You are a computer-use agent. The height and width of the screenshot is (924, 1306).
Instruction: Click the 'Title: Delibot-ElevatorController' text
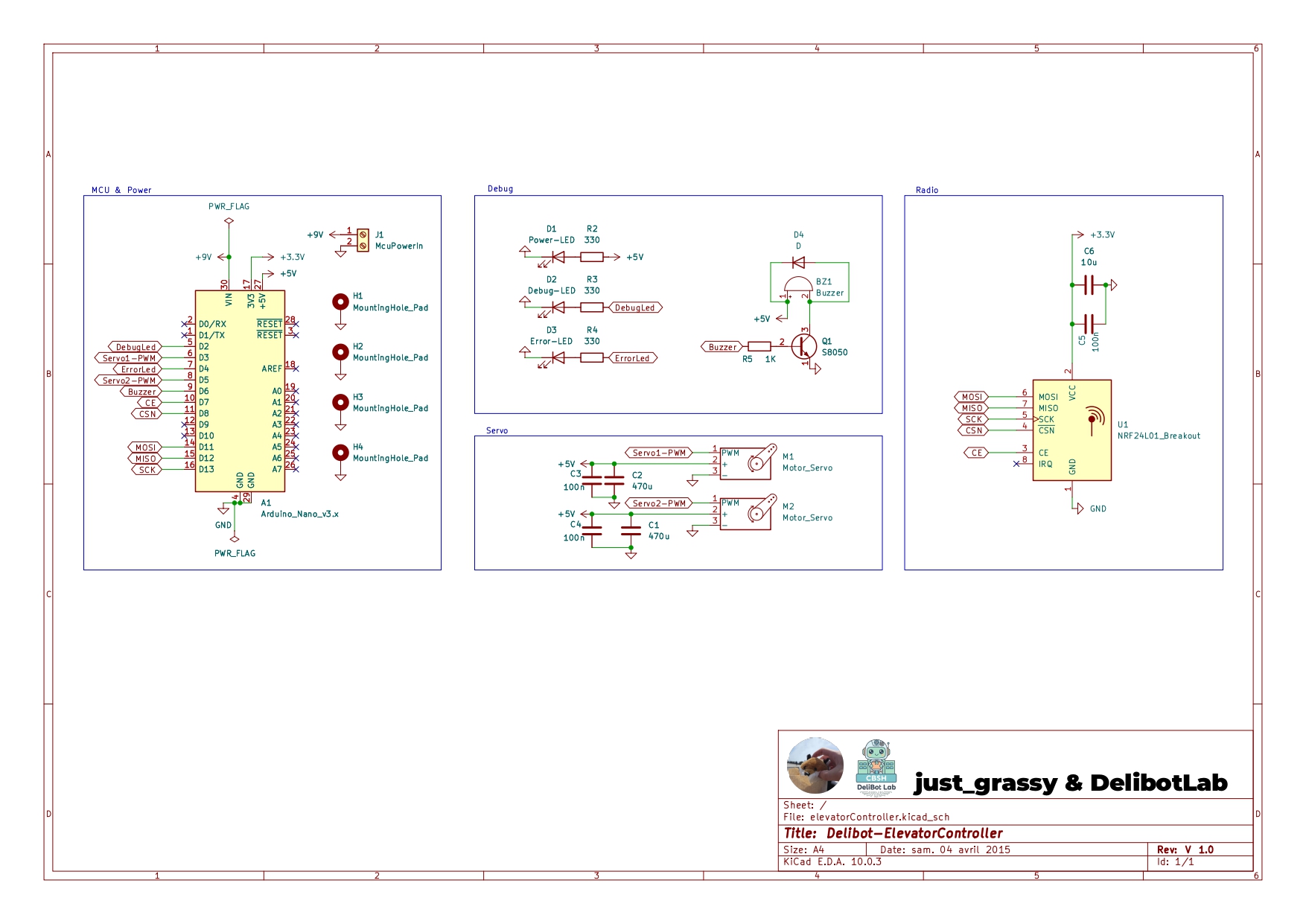click(893, 833)
